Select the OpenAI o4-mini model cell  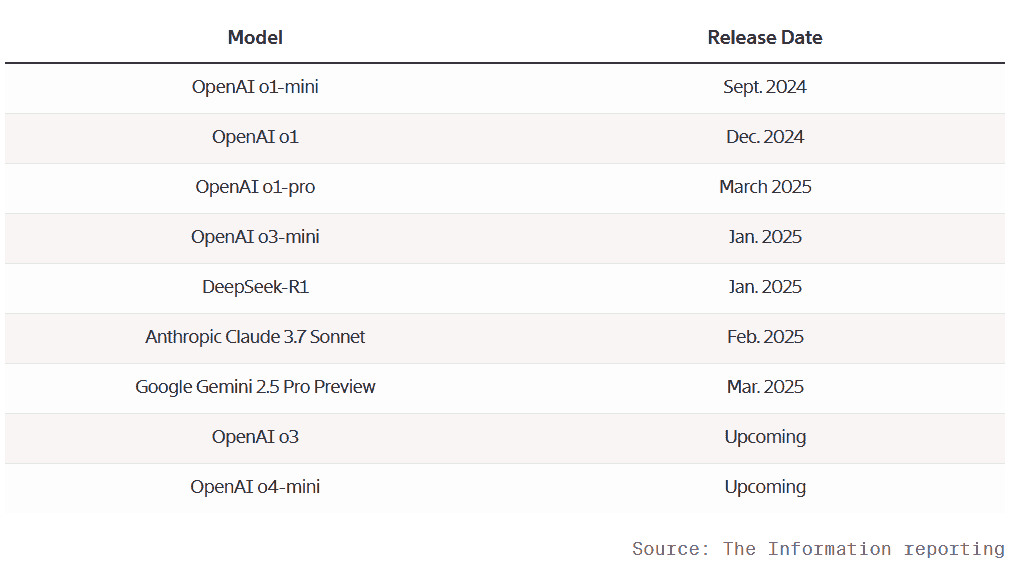pyautogui.click(x=255, y=487)
